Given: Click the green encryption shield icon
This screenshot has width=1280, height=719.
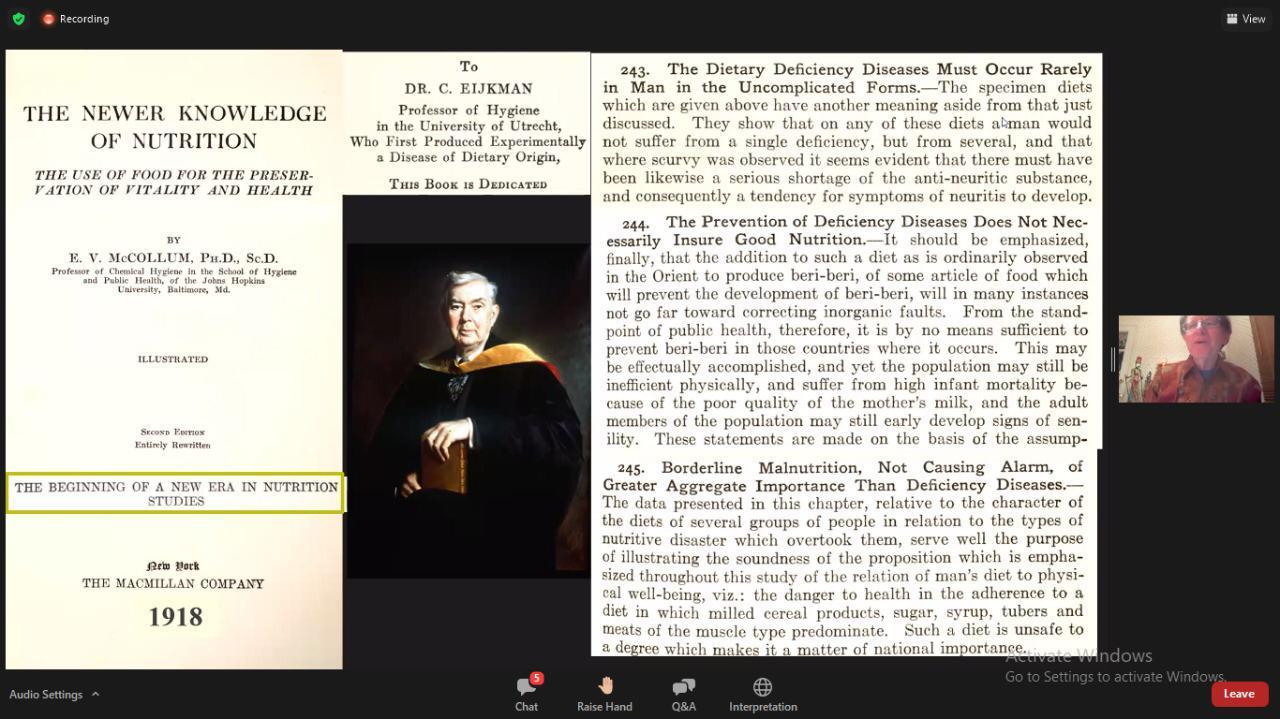Looking at the screenshot, I should [18, 19].
